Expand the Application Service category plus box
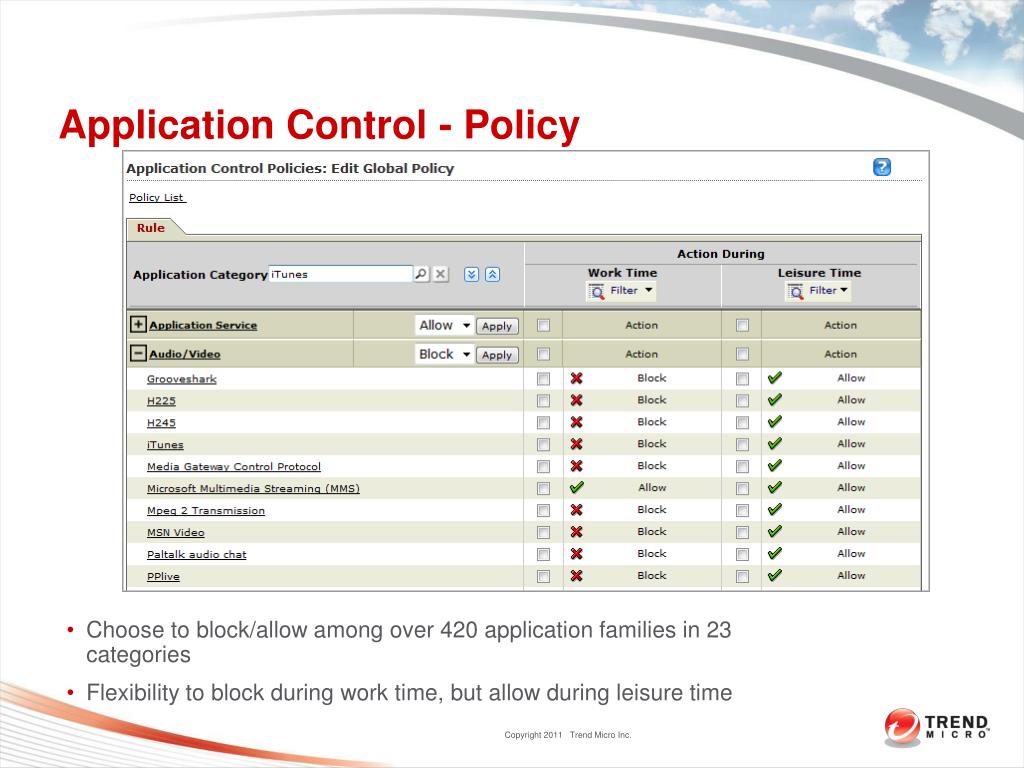Screen dimensions: 1024x768 138,324
